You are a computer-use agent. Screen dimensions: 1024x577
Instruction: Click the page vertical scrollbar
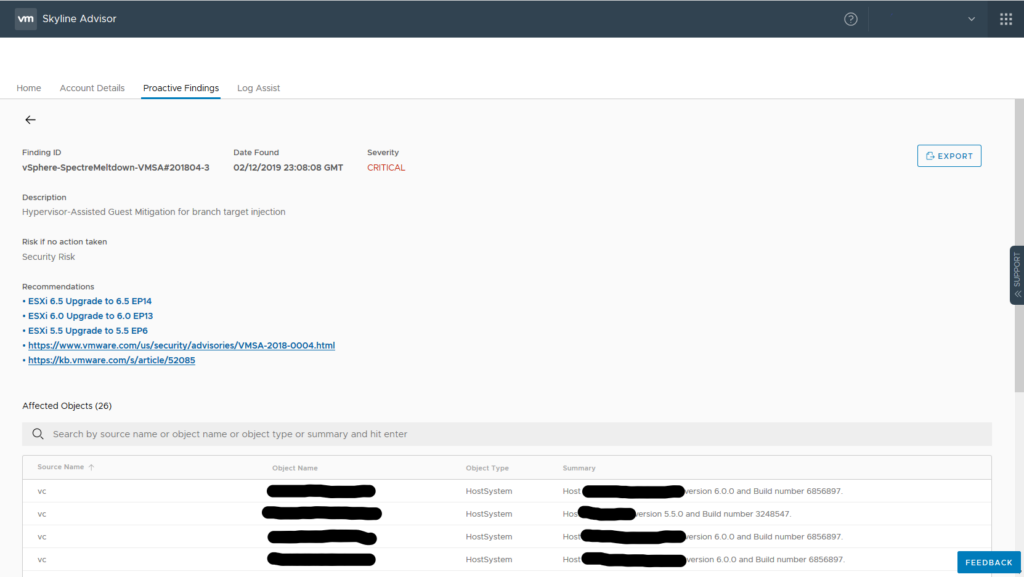[1019, 245]
